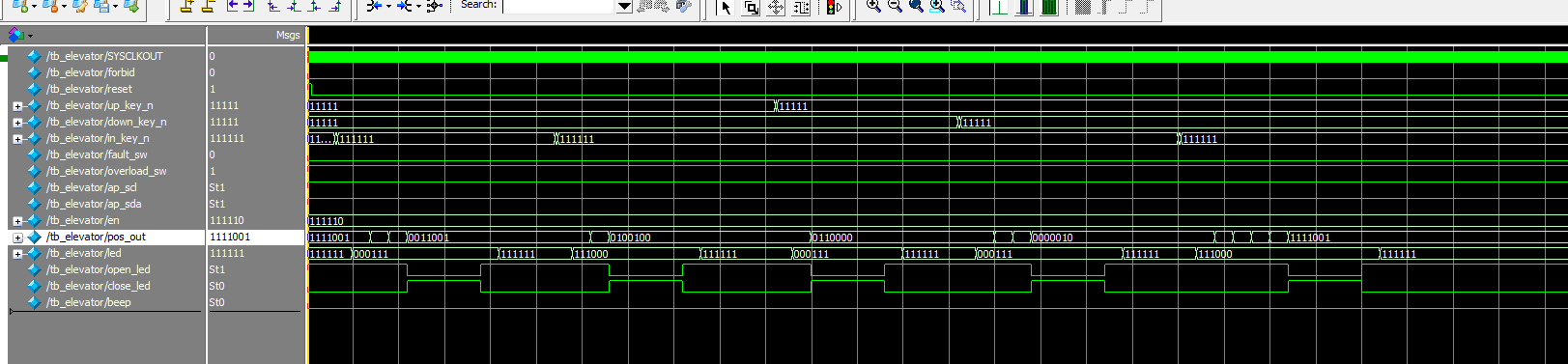This screenshot has width=1568, height=364.
Task: Zoom in using the plus magnifier
Action: pos(873,6)
